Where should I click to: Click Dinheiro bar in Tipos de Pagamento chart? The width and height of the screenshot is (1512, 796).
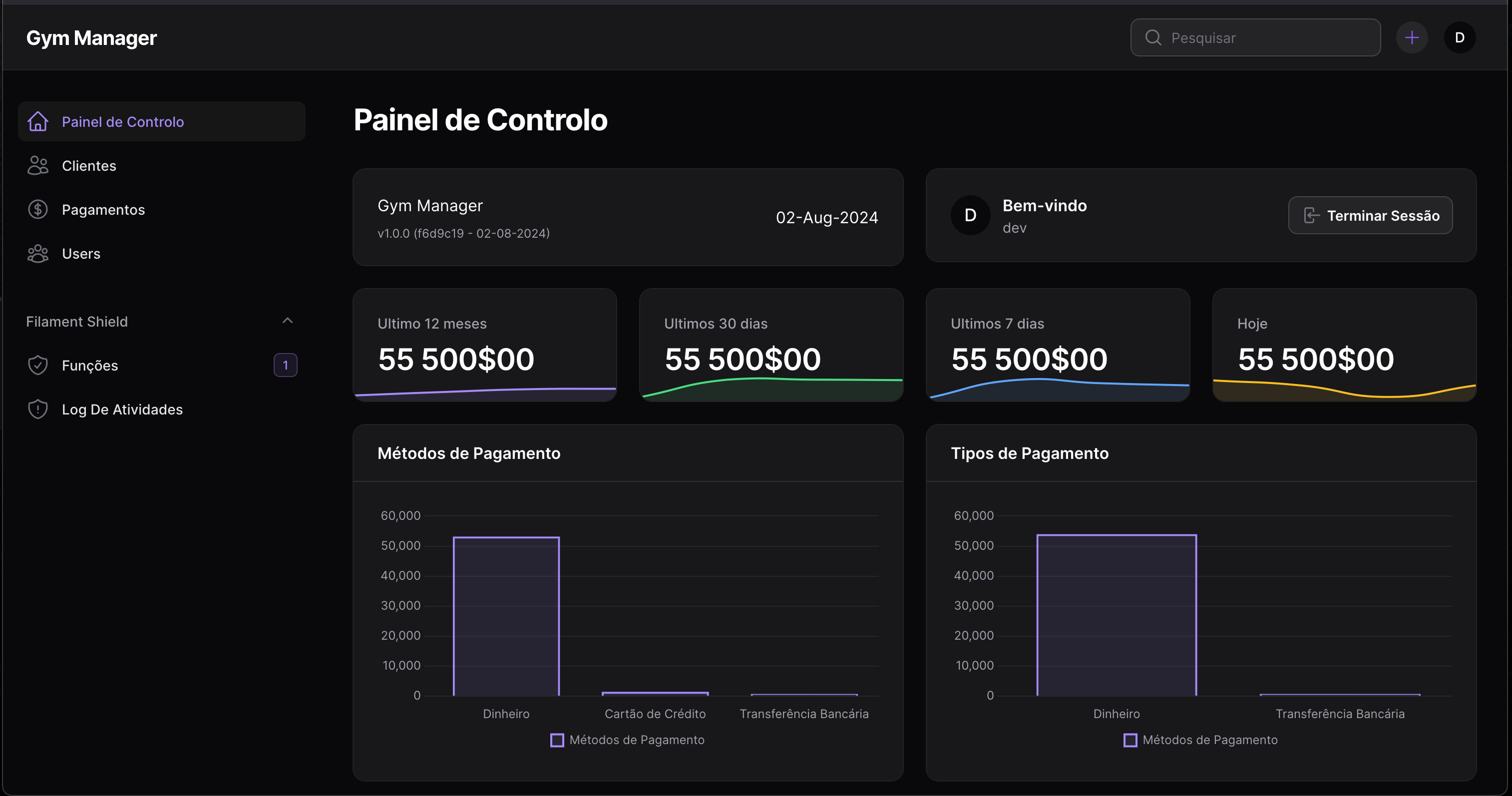tap(1117, 615)
